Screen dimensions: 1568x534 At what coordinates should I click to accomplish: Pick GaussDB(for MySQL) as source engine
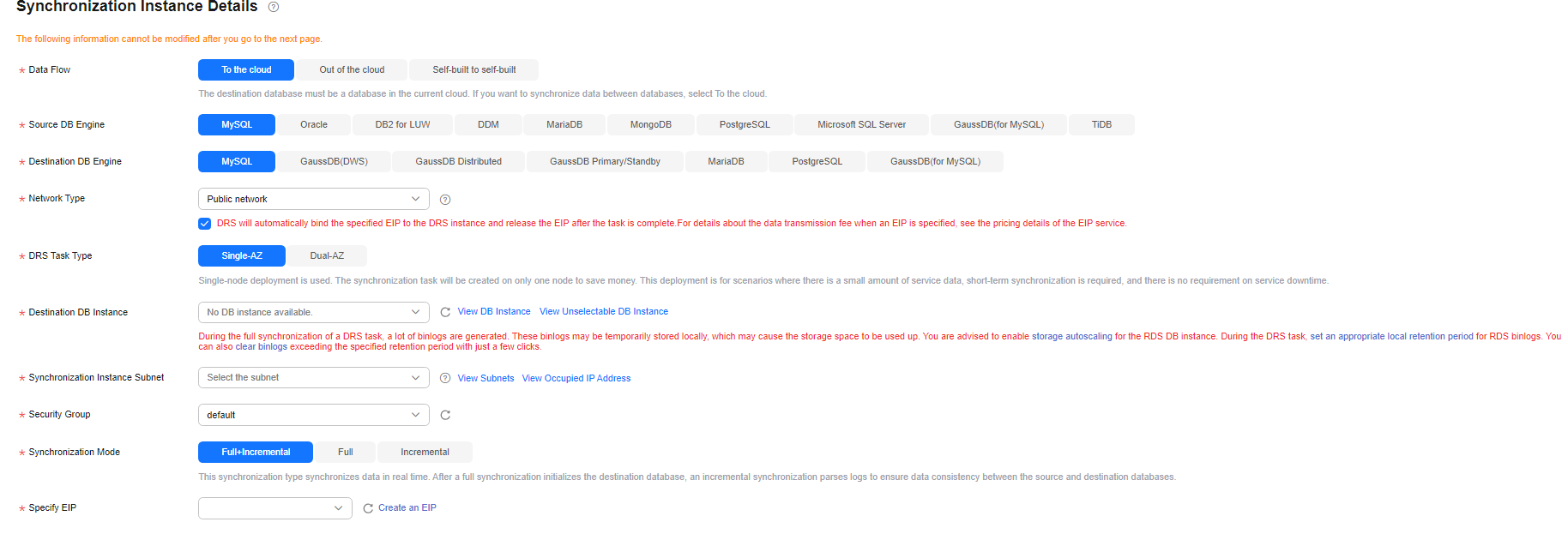pyautogui.click(x=998, y=124)
